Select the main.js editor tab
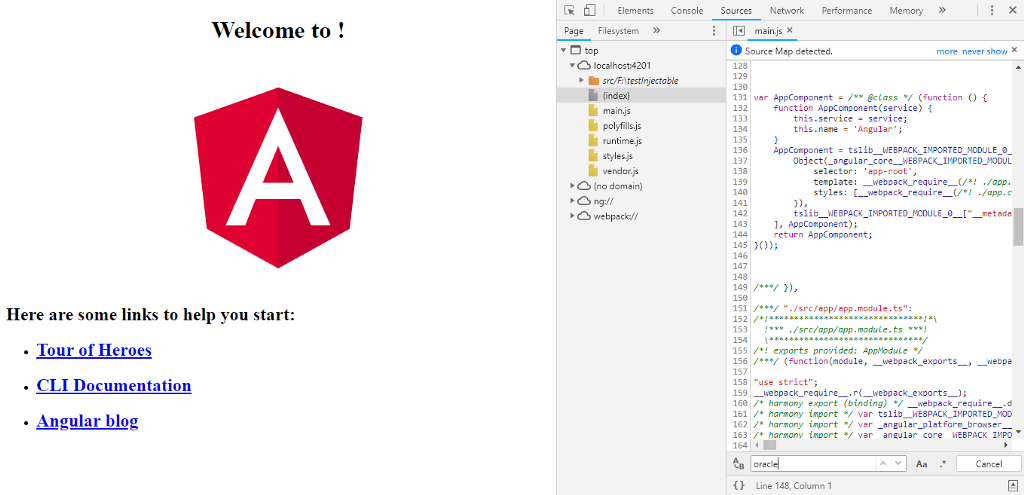1024x495 pixels. click(x=768, y=31)
